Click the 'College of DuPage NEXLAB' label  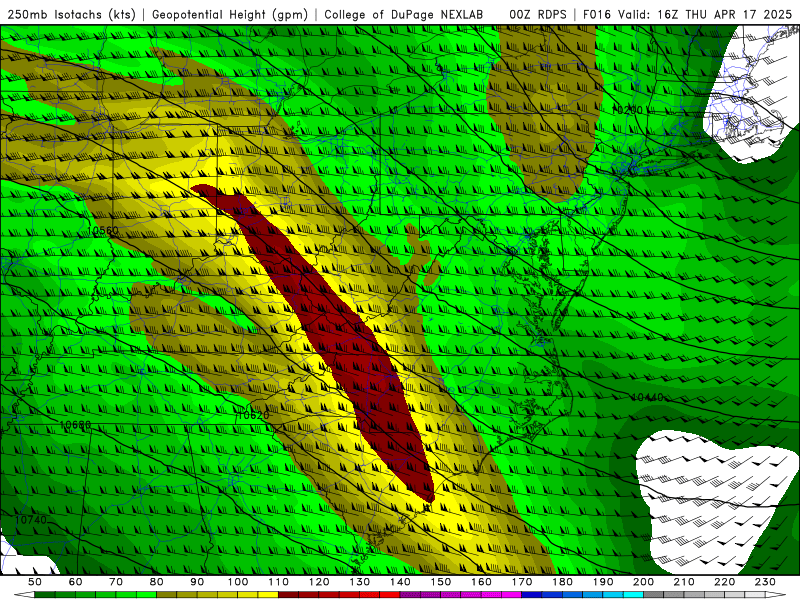tap(404, 15)
